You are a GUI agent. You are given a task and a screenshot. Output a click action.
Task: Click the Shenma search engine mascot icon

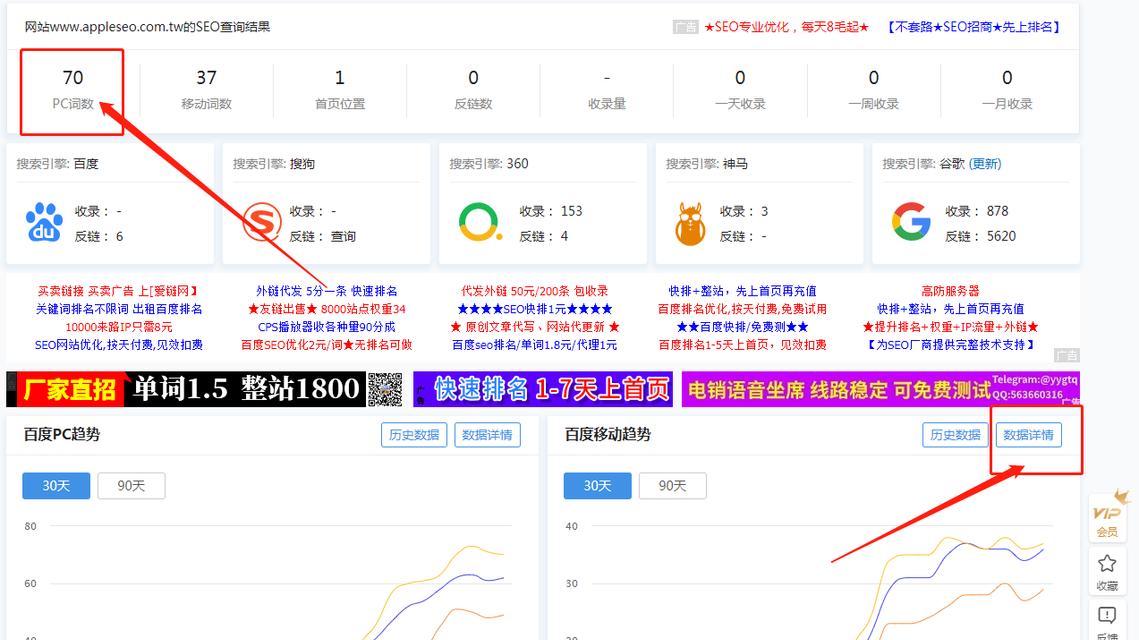[690, 223]
